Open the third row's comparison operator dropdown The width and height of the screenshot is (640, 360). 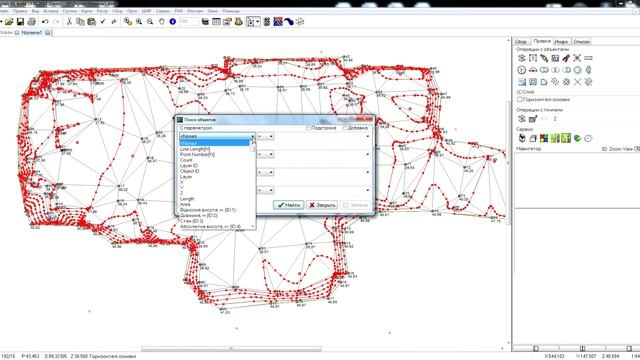tap(266, 172)
